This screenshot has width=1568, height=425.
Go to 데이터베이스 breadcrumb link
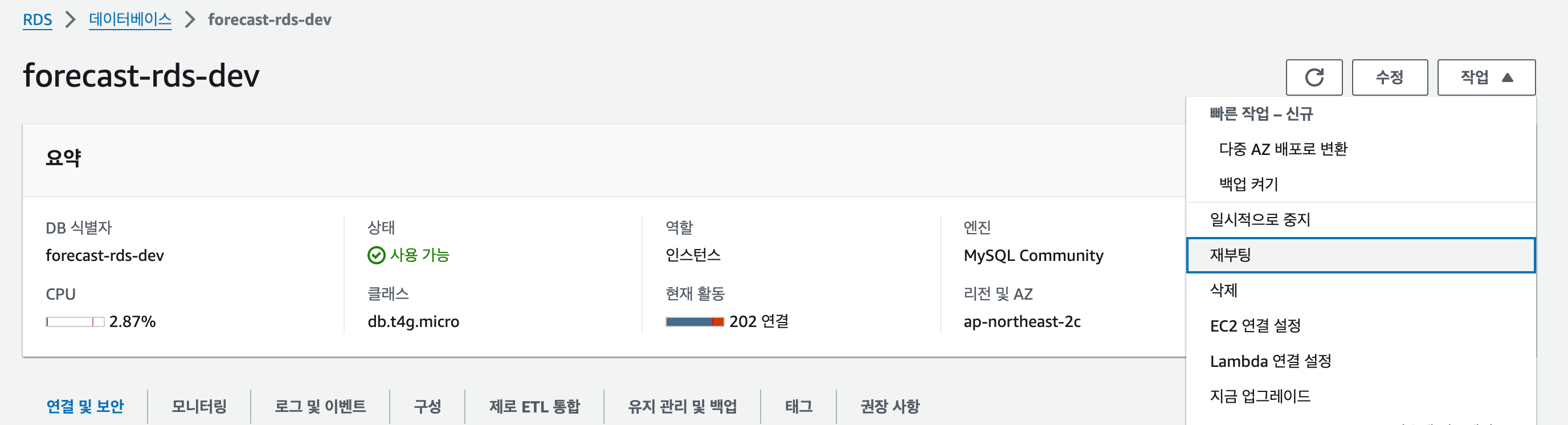(x=130, y=19)
